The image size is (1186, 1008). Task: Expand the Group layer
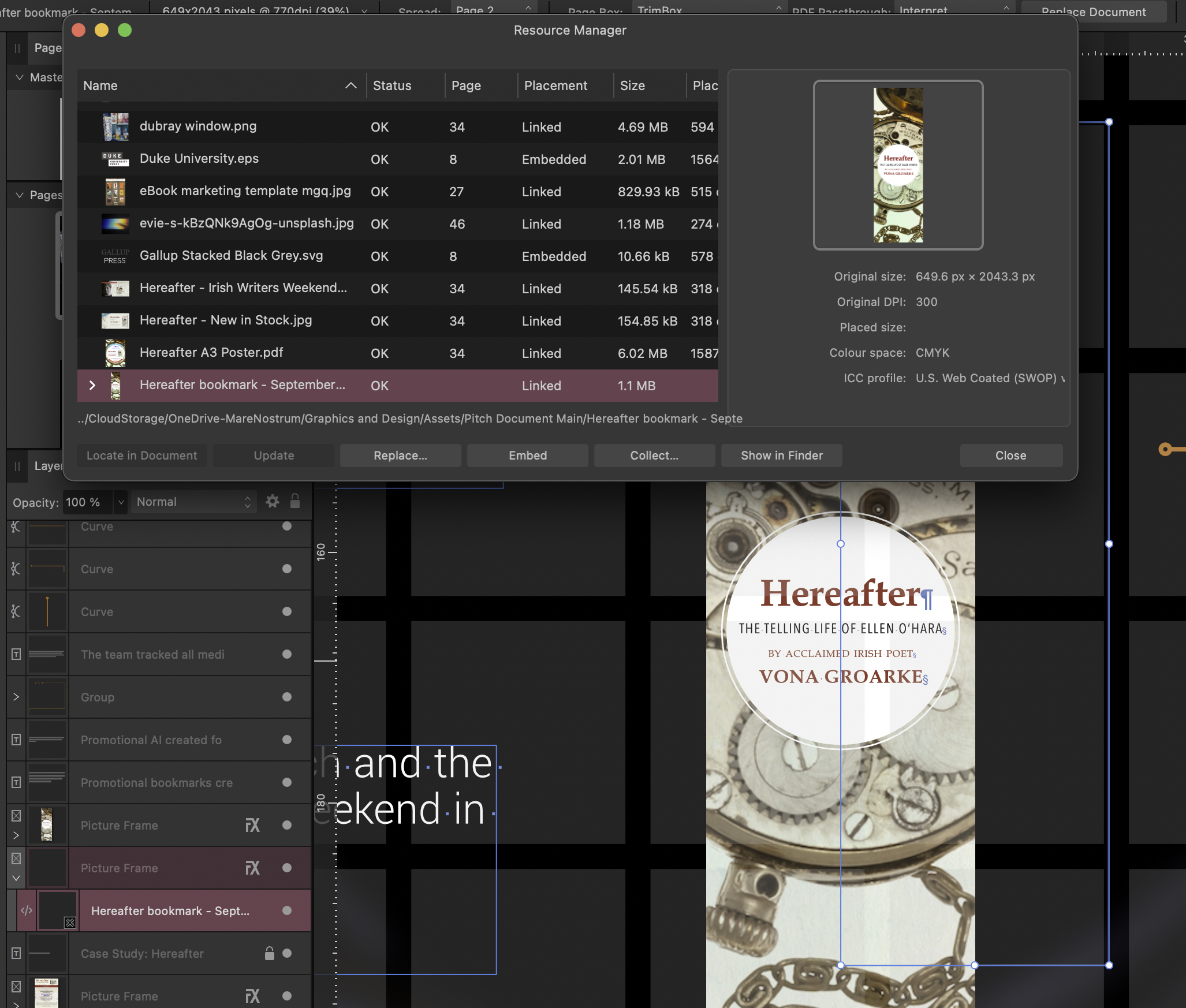point(16,697)
